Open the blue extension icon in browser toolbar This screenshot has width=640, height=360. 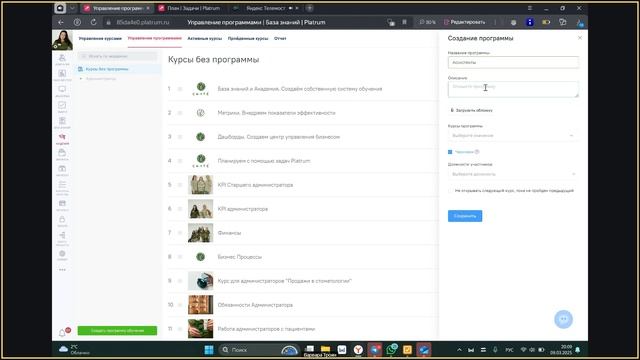tap(529, 22)
